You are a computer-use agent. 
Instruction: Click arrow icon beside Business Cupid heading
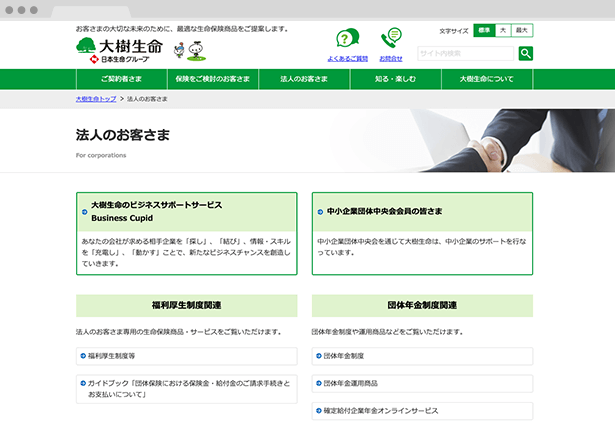tap(84, 212)
